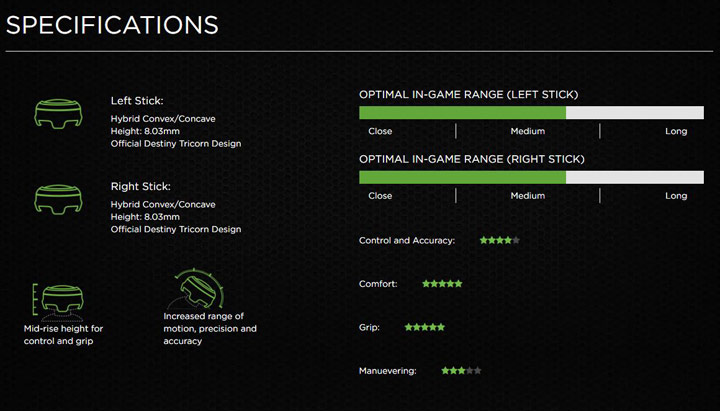
Task: Click the Right Stick thumbstick icon
Action: coord(55,198)
